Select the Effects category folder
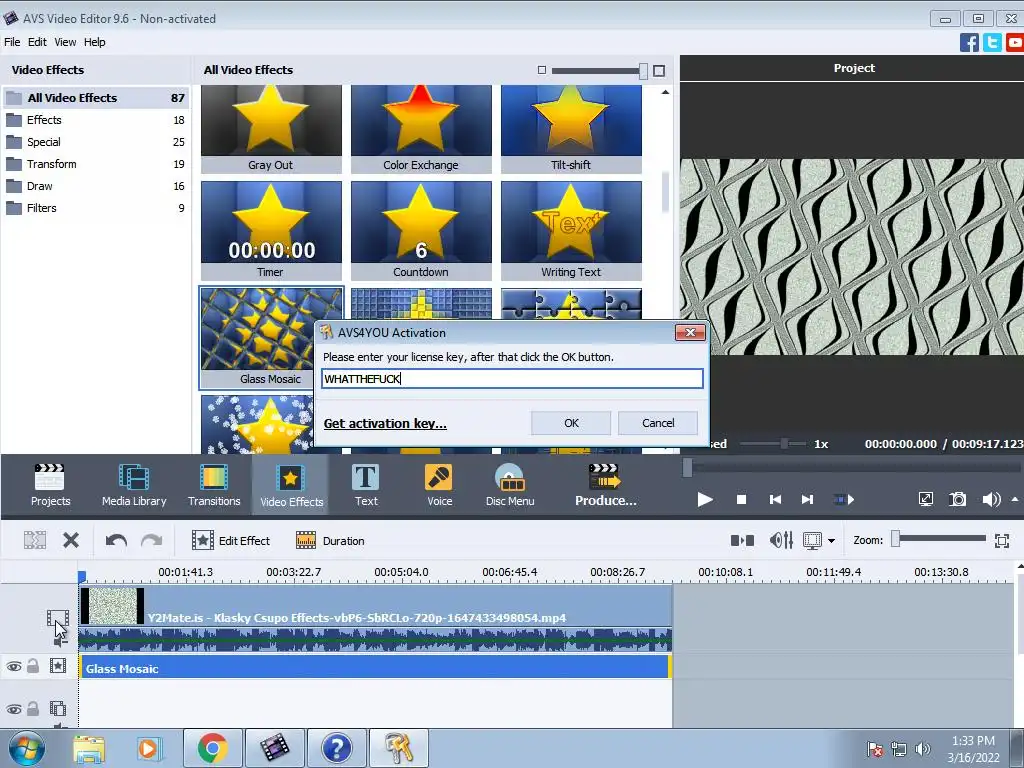Screen dimensions: 1024x768 96,120
